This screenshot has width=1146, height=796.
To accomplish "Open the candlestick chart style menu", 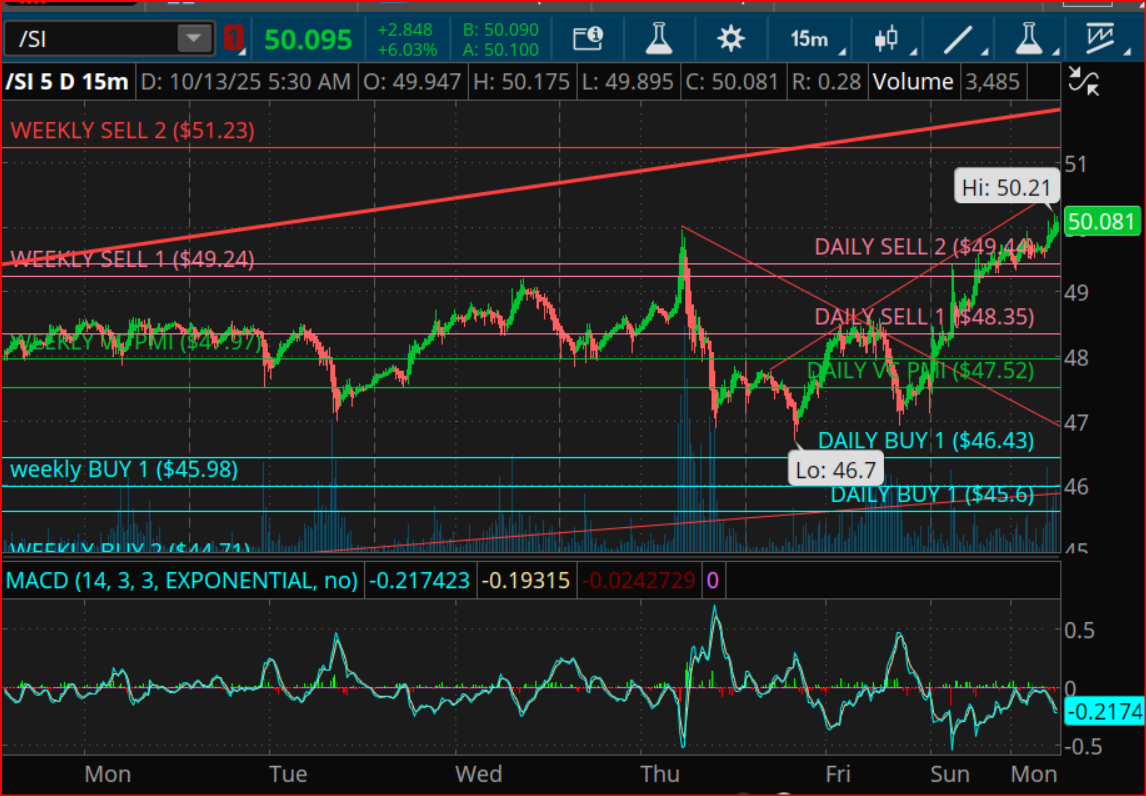I will point(886,39).
